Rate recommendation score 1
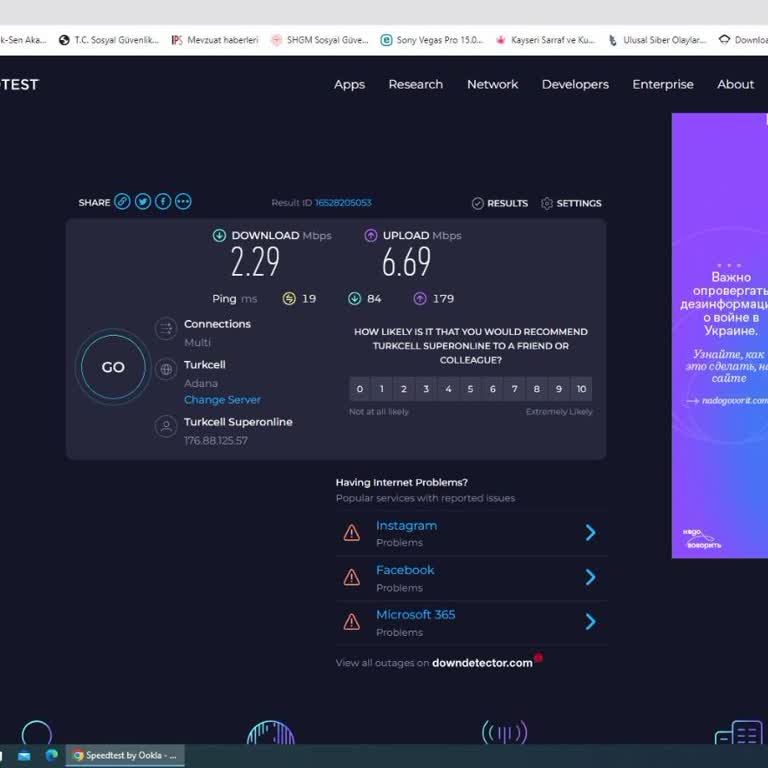The width and height of the screenshot is (768, 768). pyautogui.click(x=382, y=389)
